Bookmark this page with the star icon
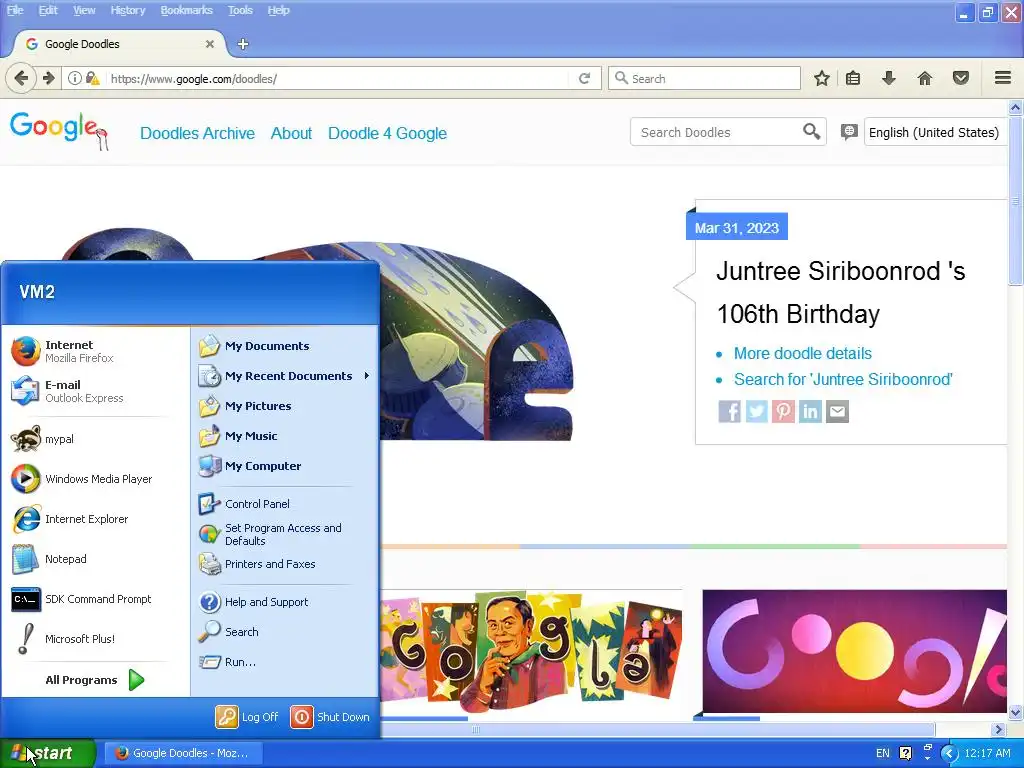1024x768 pixels. point(822,78)
